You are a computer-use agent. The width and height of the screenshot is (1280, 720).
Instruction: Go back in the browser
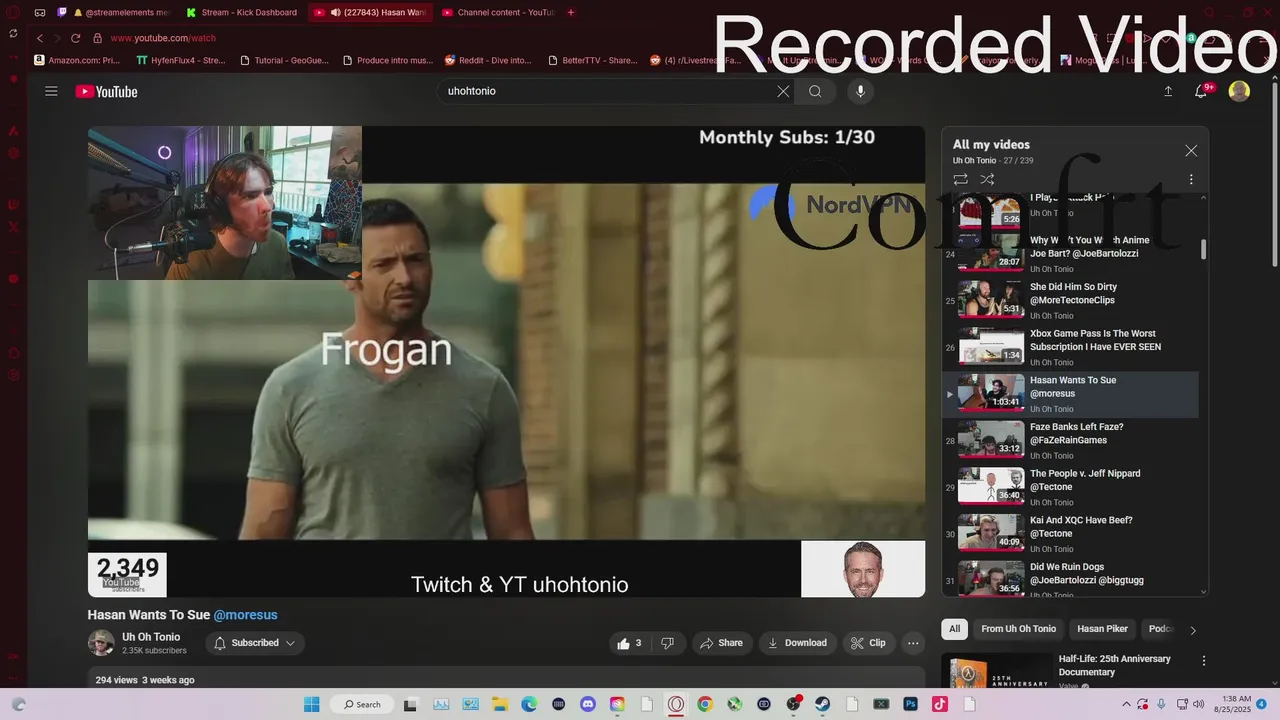point(40,38)
